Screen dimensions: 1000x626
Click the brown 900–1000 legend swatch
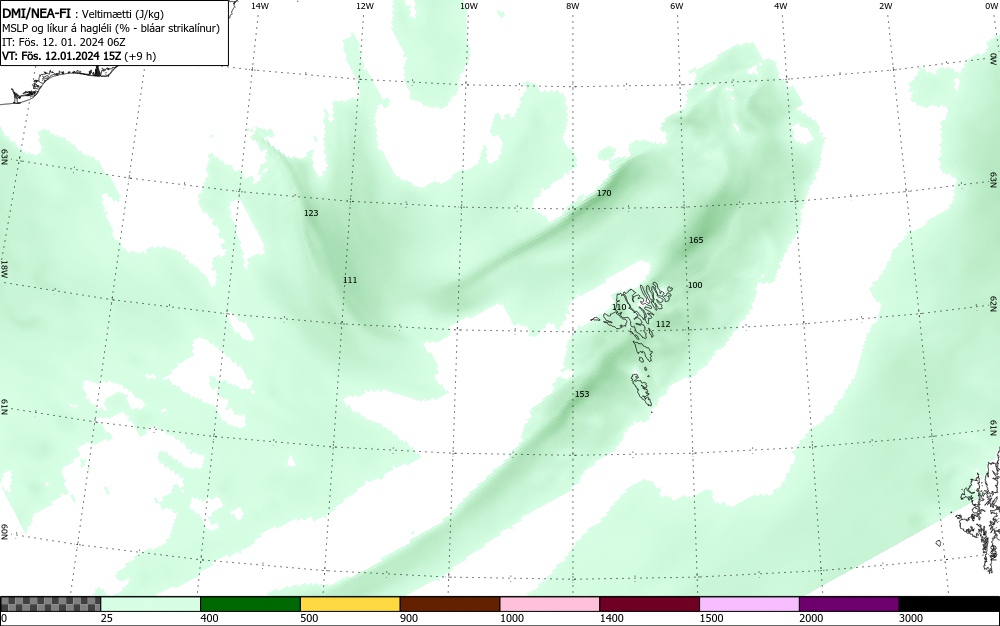pos(450,604)
